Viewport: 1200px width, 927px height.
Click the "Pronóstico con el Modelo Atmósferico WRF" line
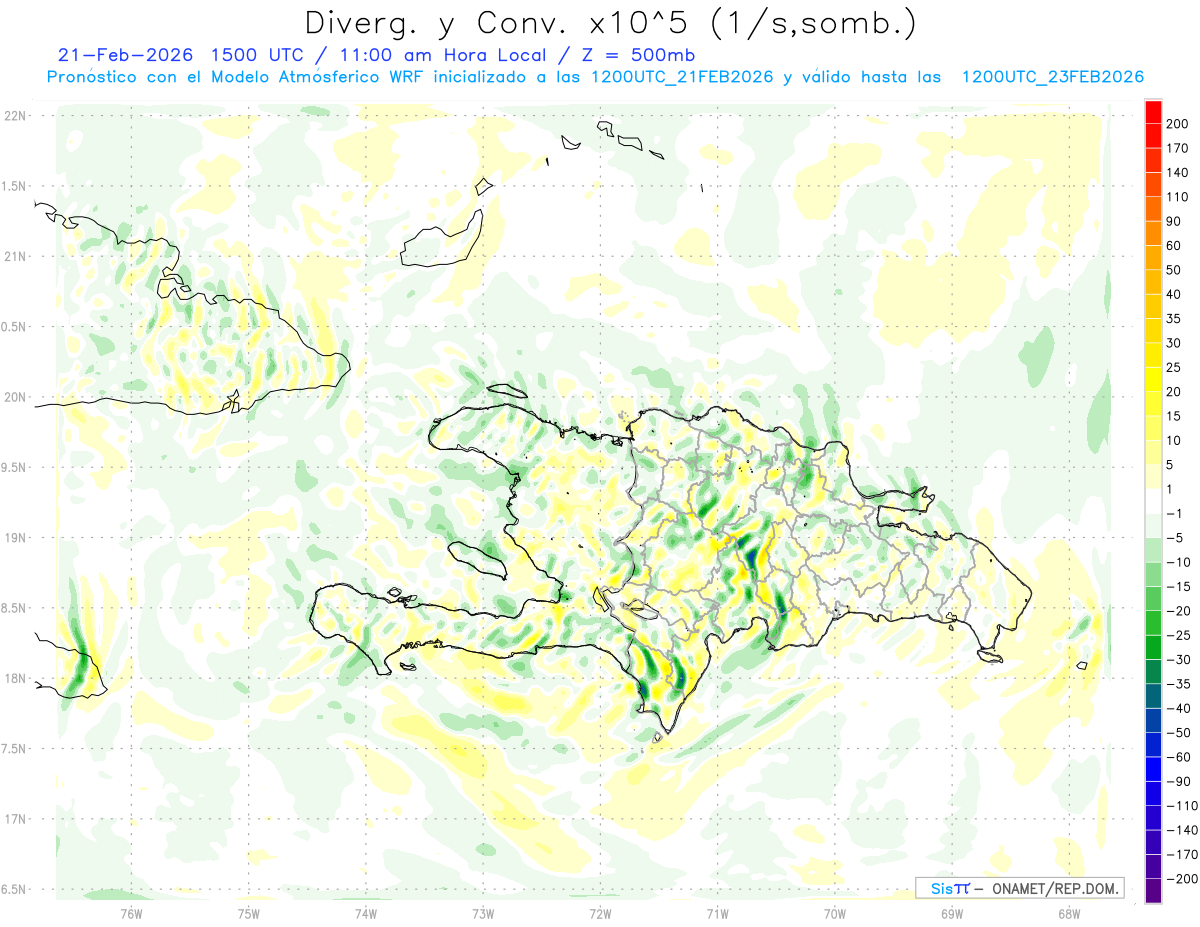(237, 77)
